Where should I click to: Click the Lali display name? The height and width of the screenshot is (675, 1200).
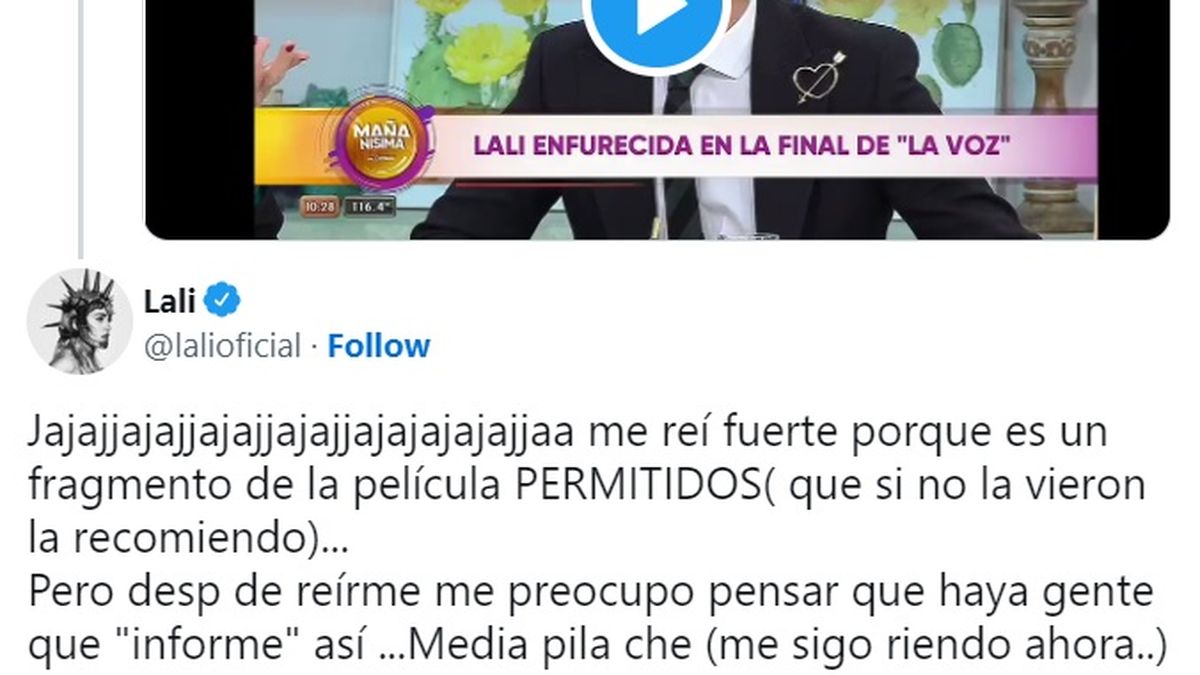point(170,300)
